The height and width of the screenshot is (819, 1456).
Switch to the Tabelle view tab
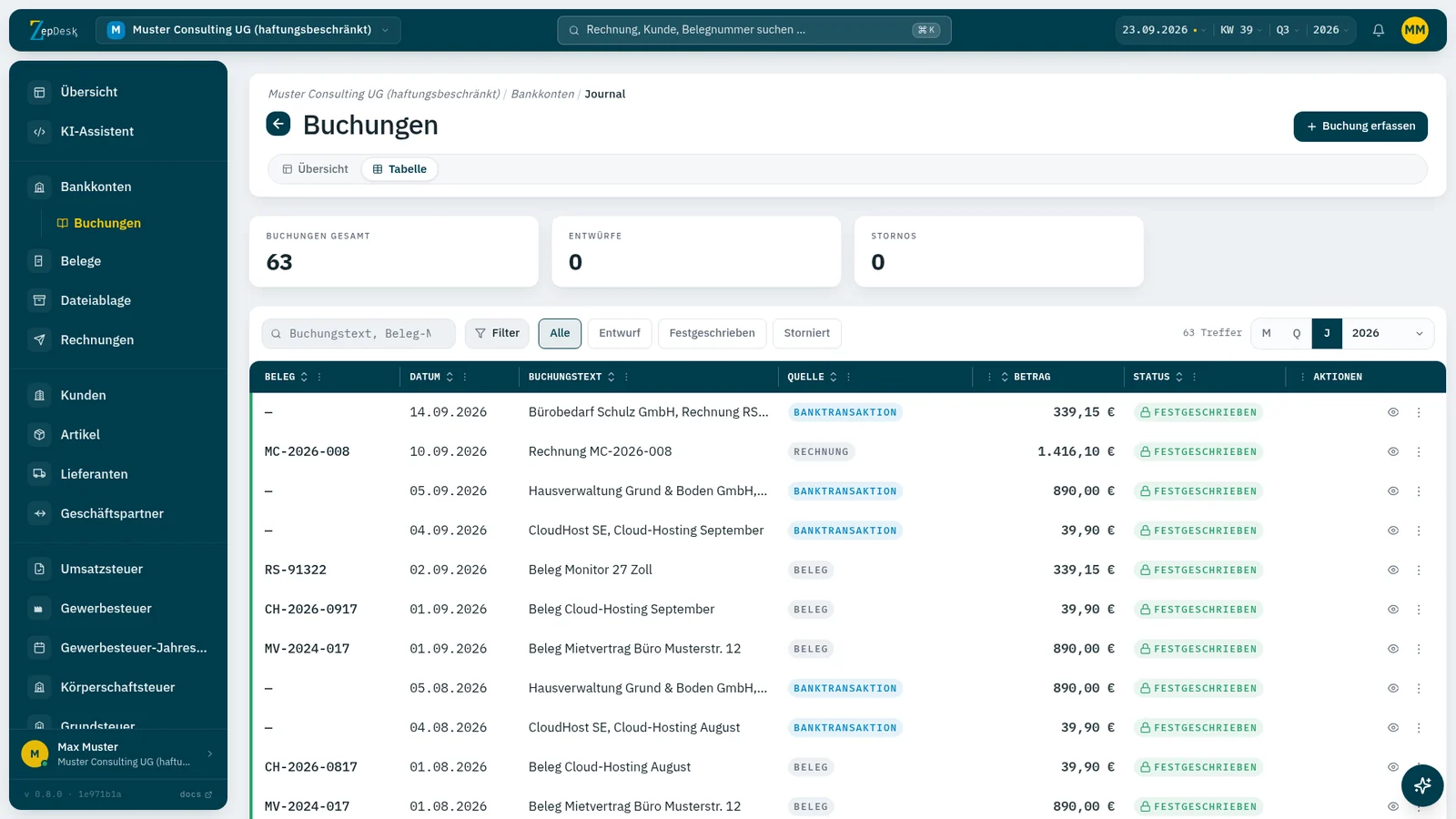(x=399, y=169)
